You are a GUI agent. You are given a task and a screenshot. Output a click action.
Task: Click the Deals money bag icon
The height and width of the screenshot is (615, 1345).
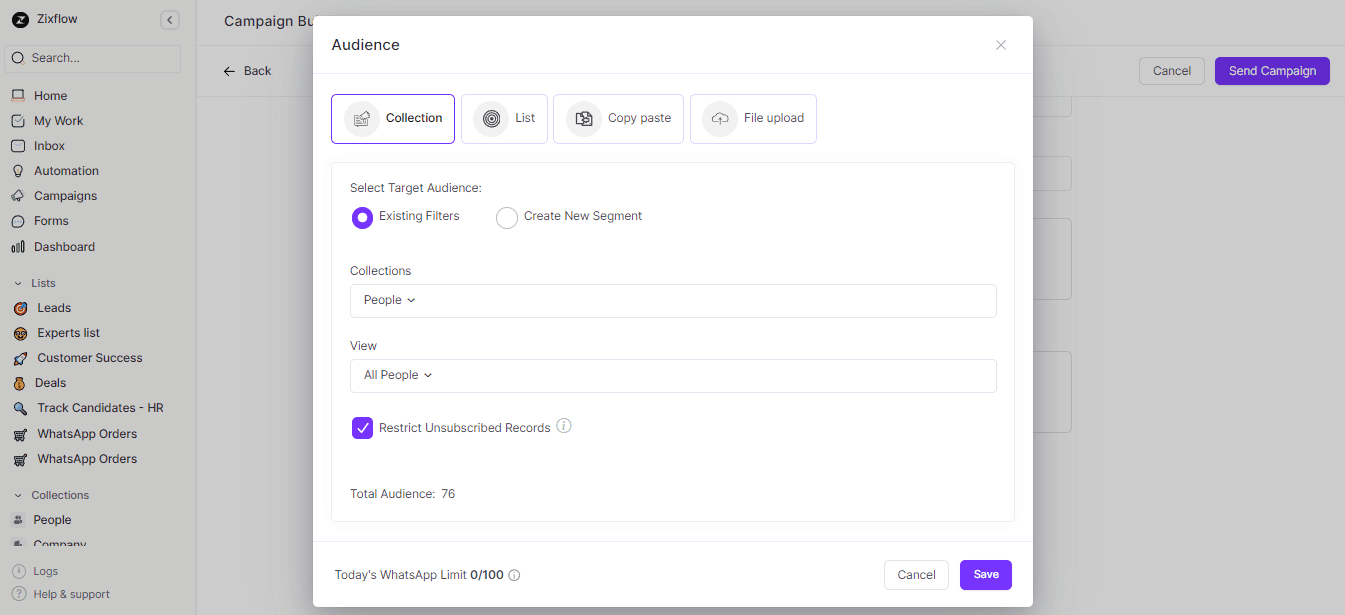[19, 383]
